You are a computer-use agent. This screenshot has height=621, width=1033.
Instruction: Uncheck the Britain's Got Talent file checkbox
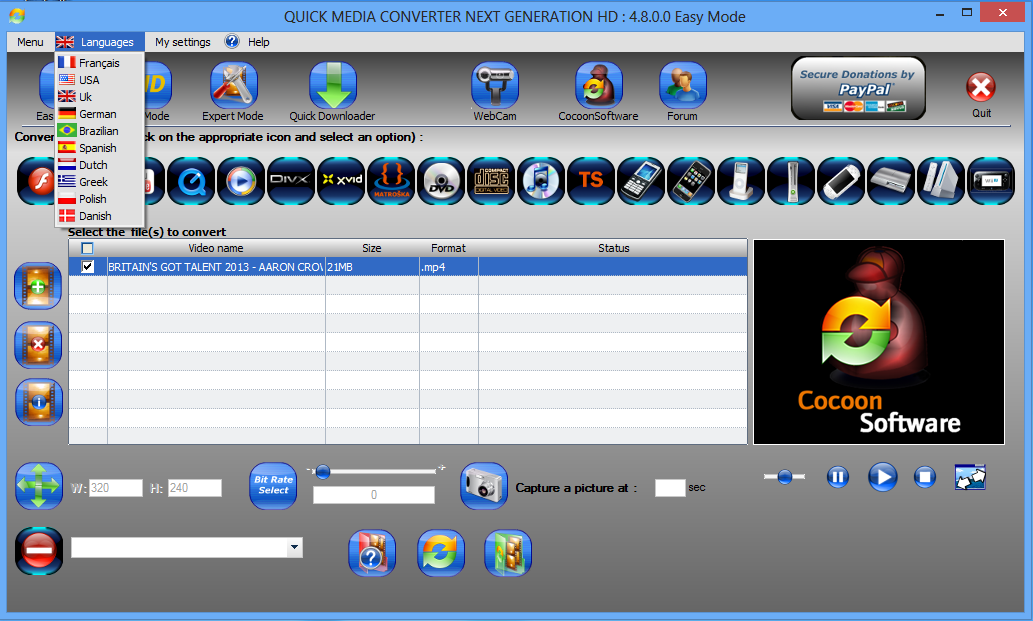(87, 267)
